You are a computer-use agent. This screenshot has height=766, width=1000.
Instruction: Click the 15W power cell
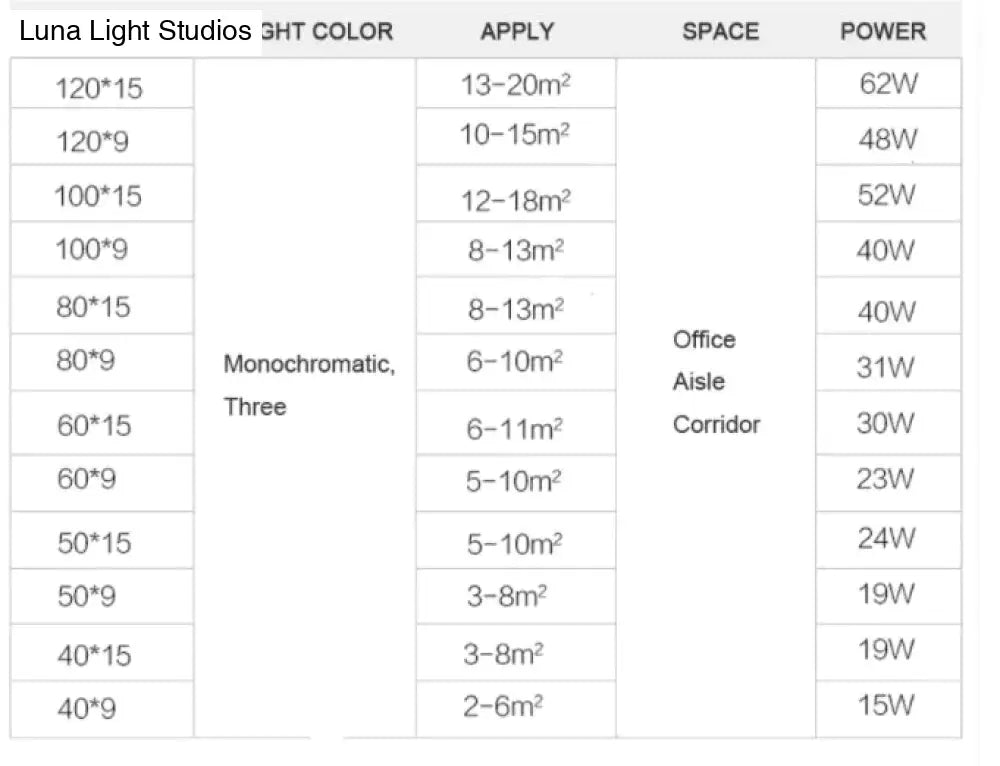point(888,709)
